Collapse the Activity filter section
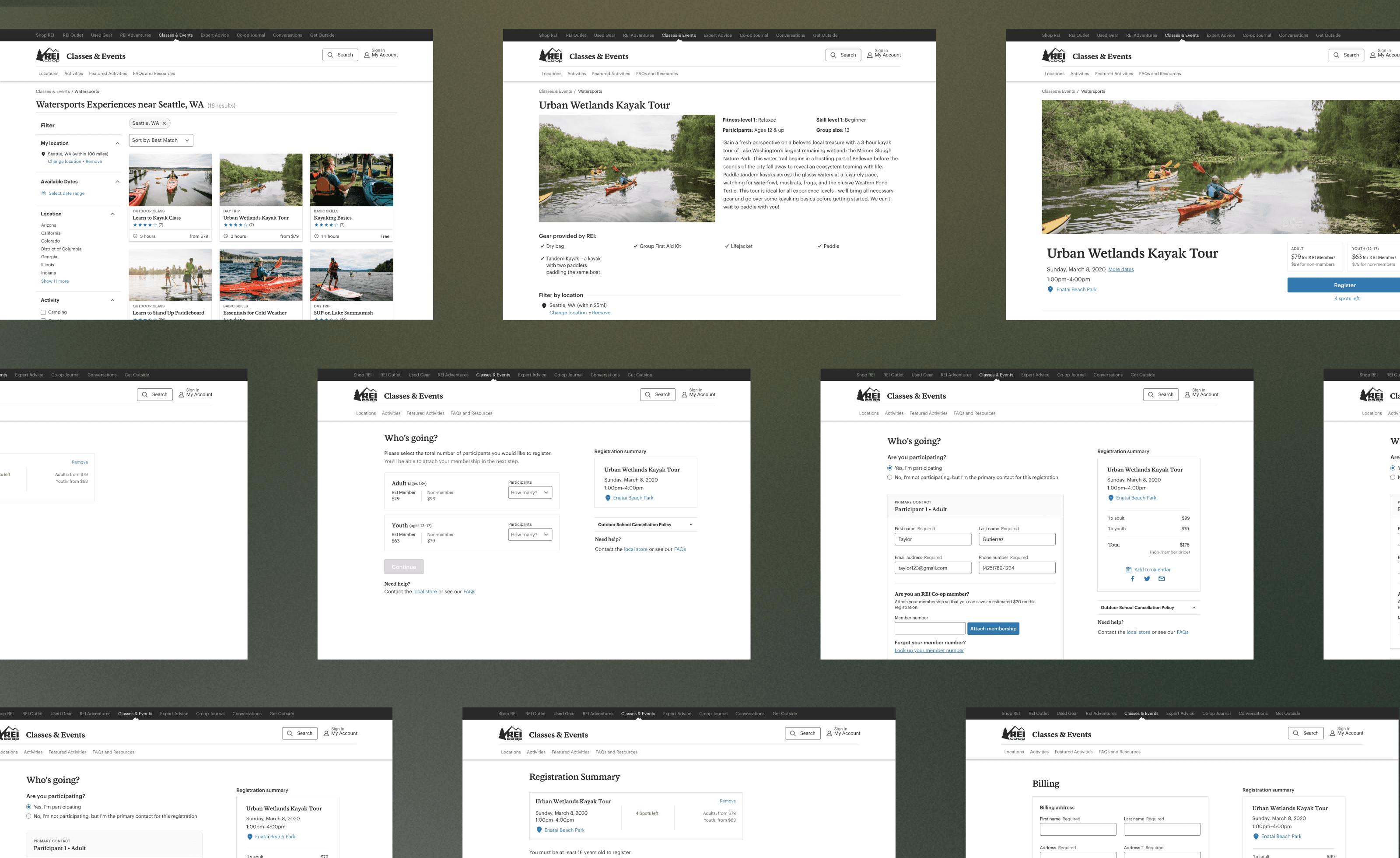Viewport: 1400px width, 858px height. pos(112,300)
